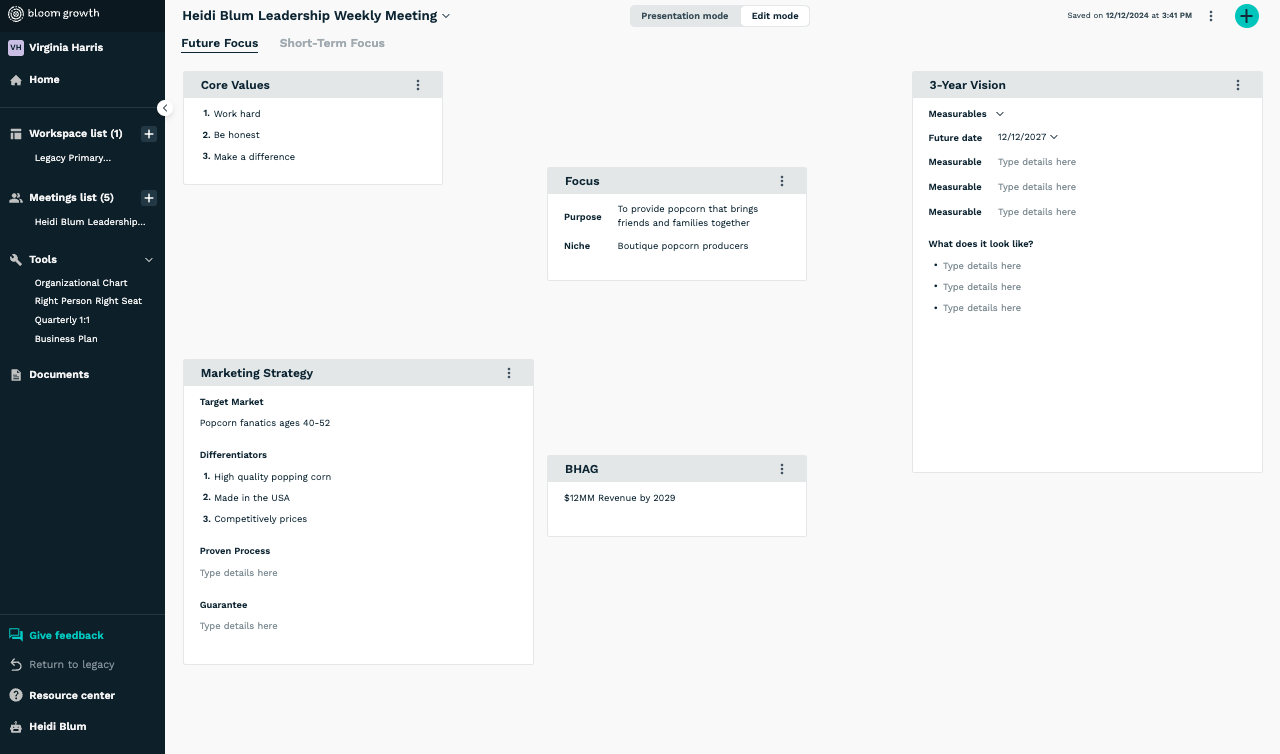Collapse the Tools section in sidebar
Viewport: 1280px width, 754px height.
point(149,260)
